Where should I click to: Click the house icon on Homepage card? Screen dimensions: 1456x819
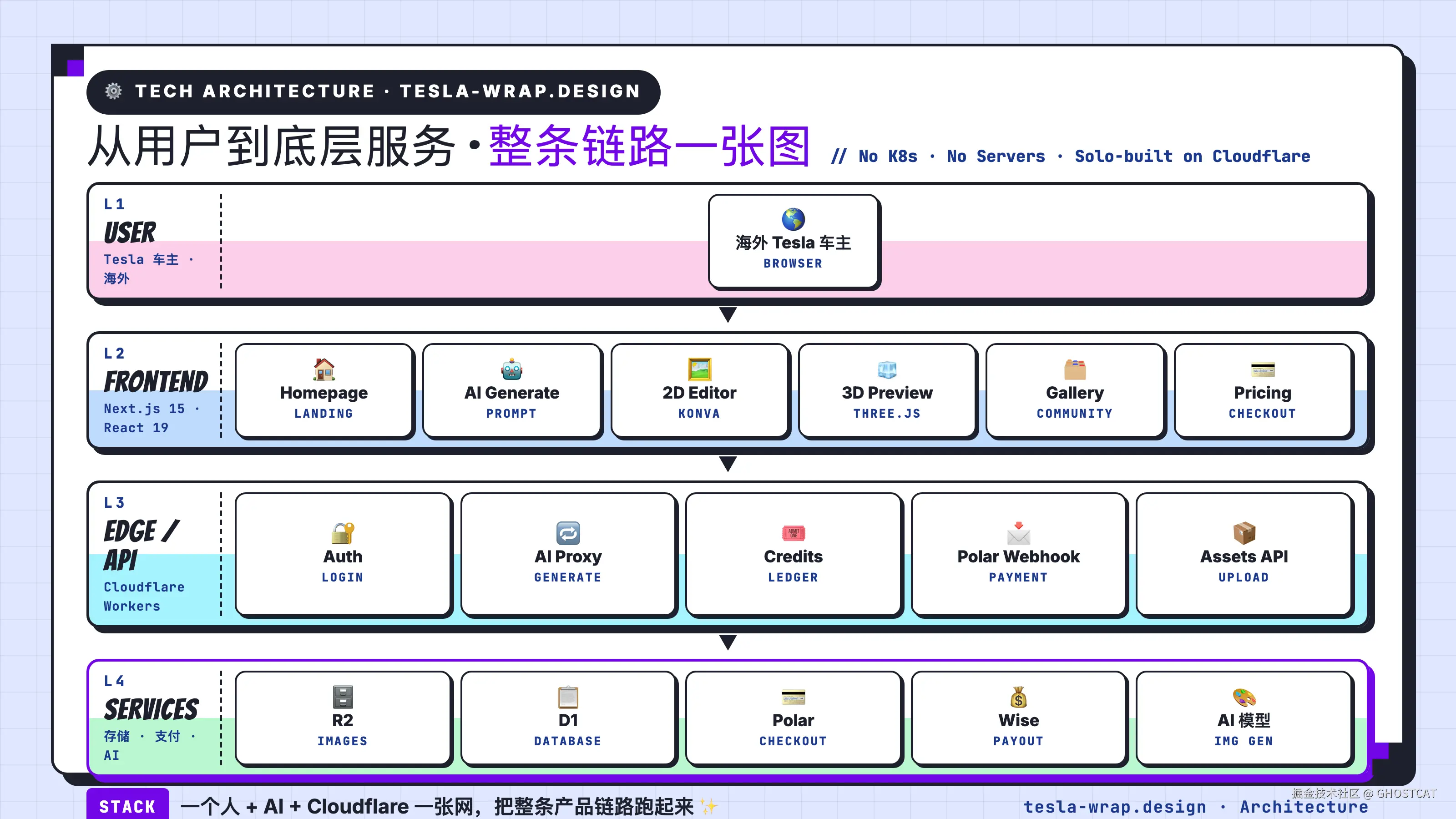click(x=324, y=369)
